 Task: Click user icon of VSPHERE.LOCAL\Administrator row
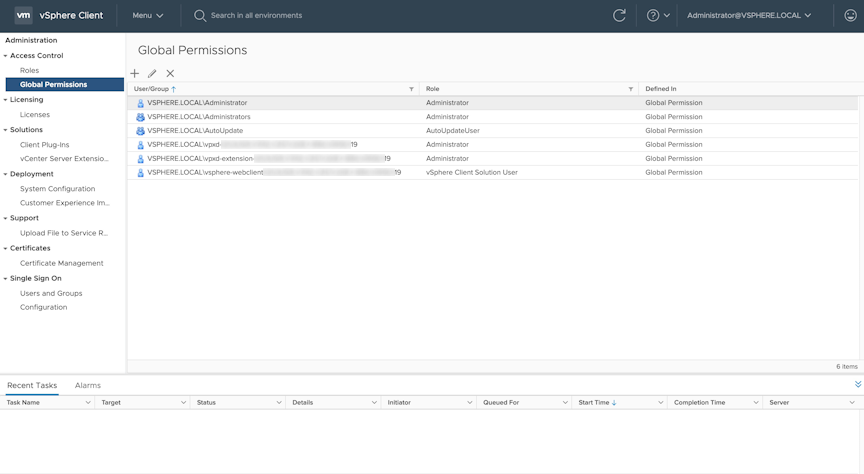[141, 103]
